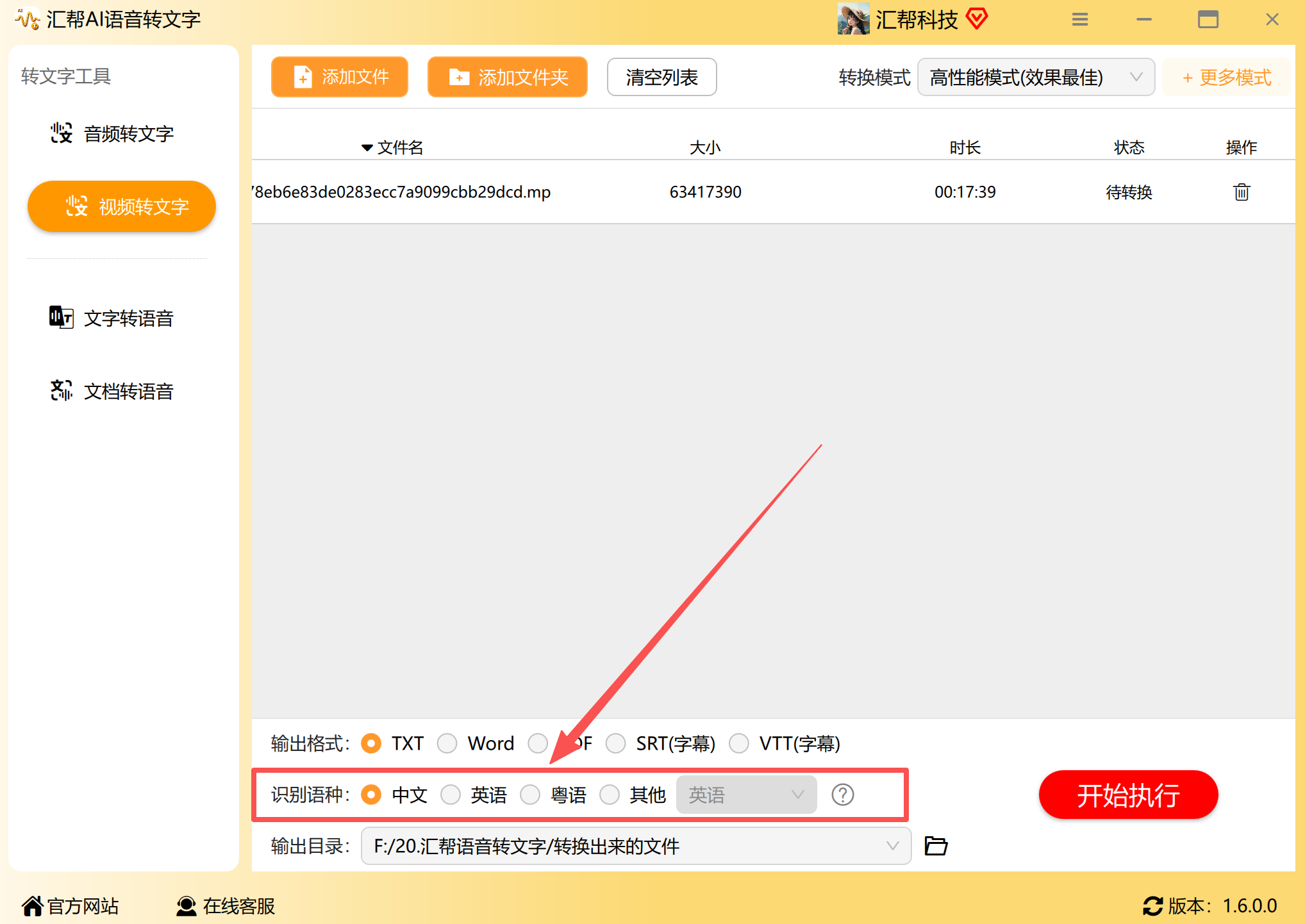Click the 更多模式 button
Image resolution: width=1305 pixels, height=924 pixels.
(1226, 78)
